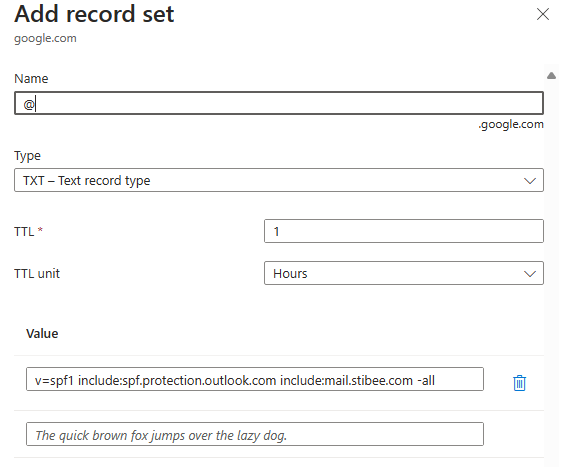Click the Add record set heading
This screenshot has height=467, width=567.
(x=94, y=14)
